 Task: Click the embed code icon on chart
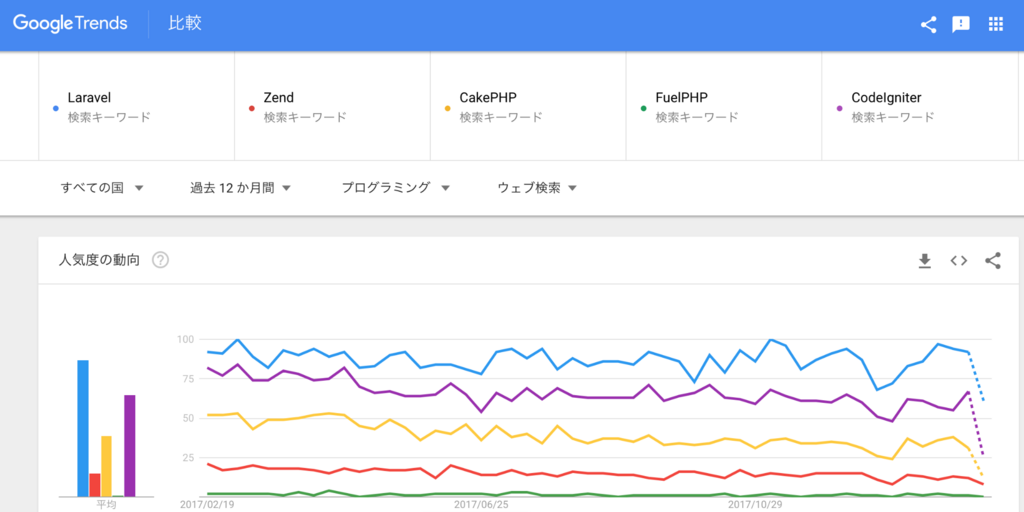(958, 261)
